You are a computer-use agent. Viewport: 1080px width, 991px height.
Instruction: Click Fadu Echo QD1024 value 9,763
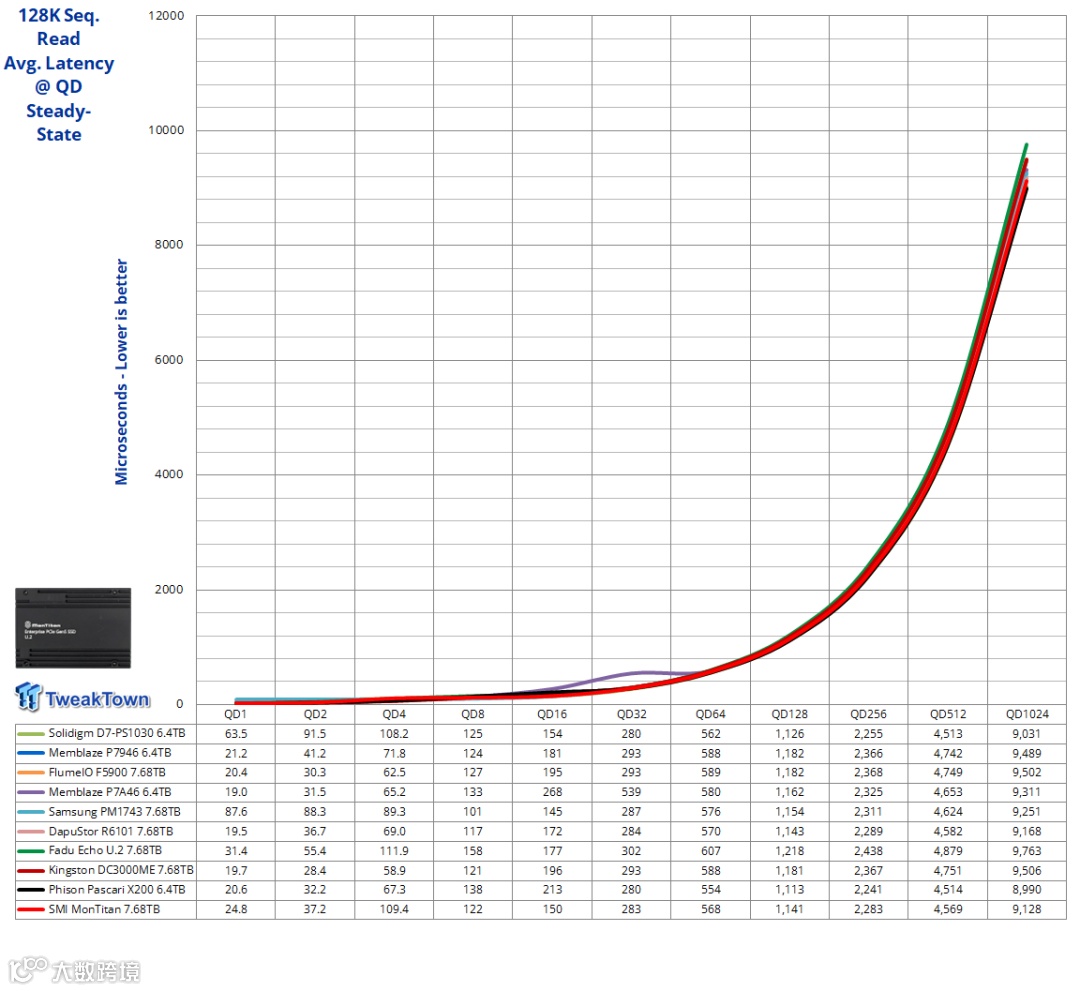point(1027,851)
